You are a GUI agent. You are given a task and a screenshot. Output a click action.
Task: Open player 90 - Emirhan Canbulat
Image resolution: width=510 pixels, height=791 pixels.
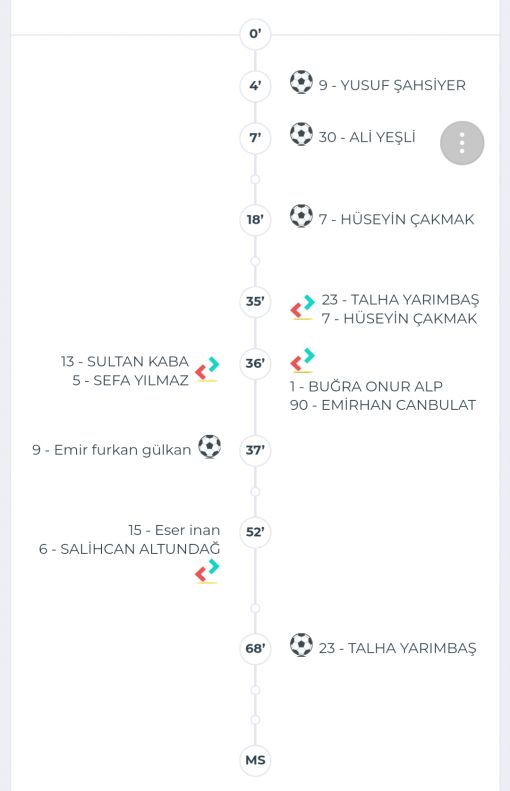[383, 405]
